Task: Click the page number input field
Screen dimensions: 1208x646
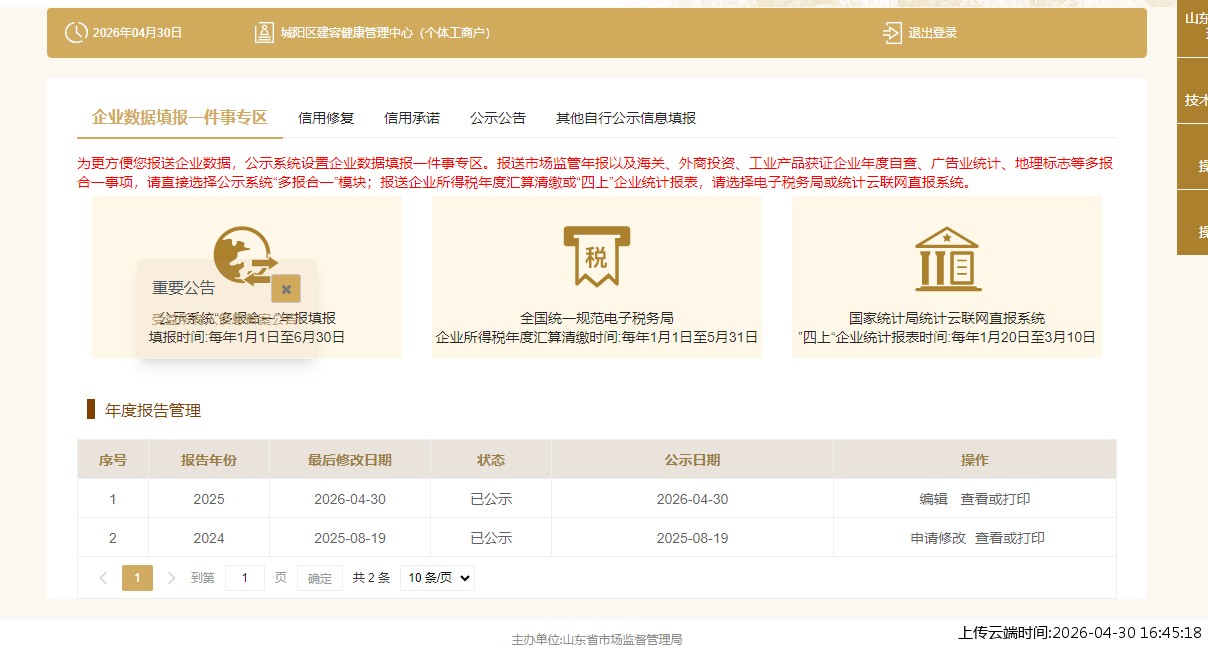Action: [245, 577]
